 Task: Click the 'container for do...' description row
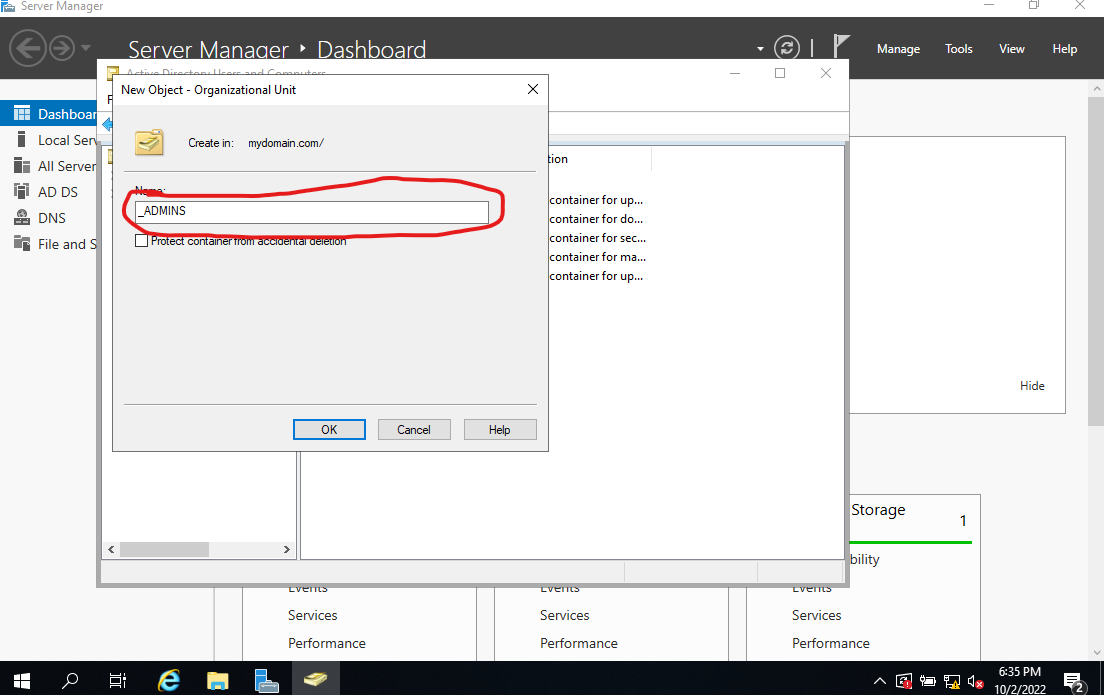(x=596, y=219)
